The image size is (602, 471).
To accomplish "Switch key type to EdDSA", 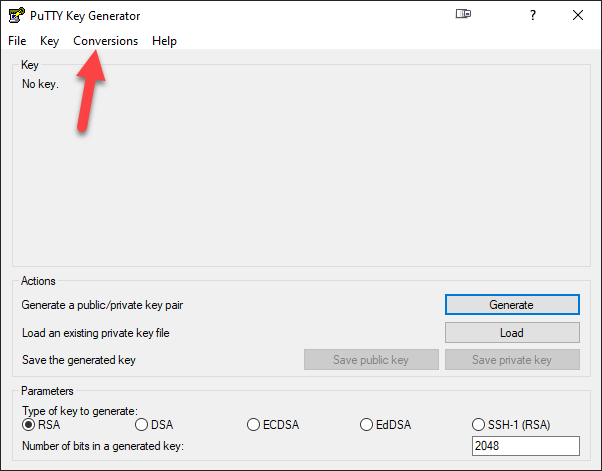I will 367,425.
